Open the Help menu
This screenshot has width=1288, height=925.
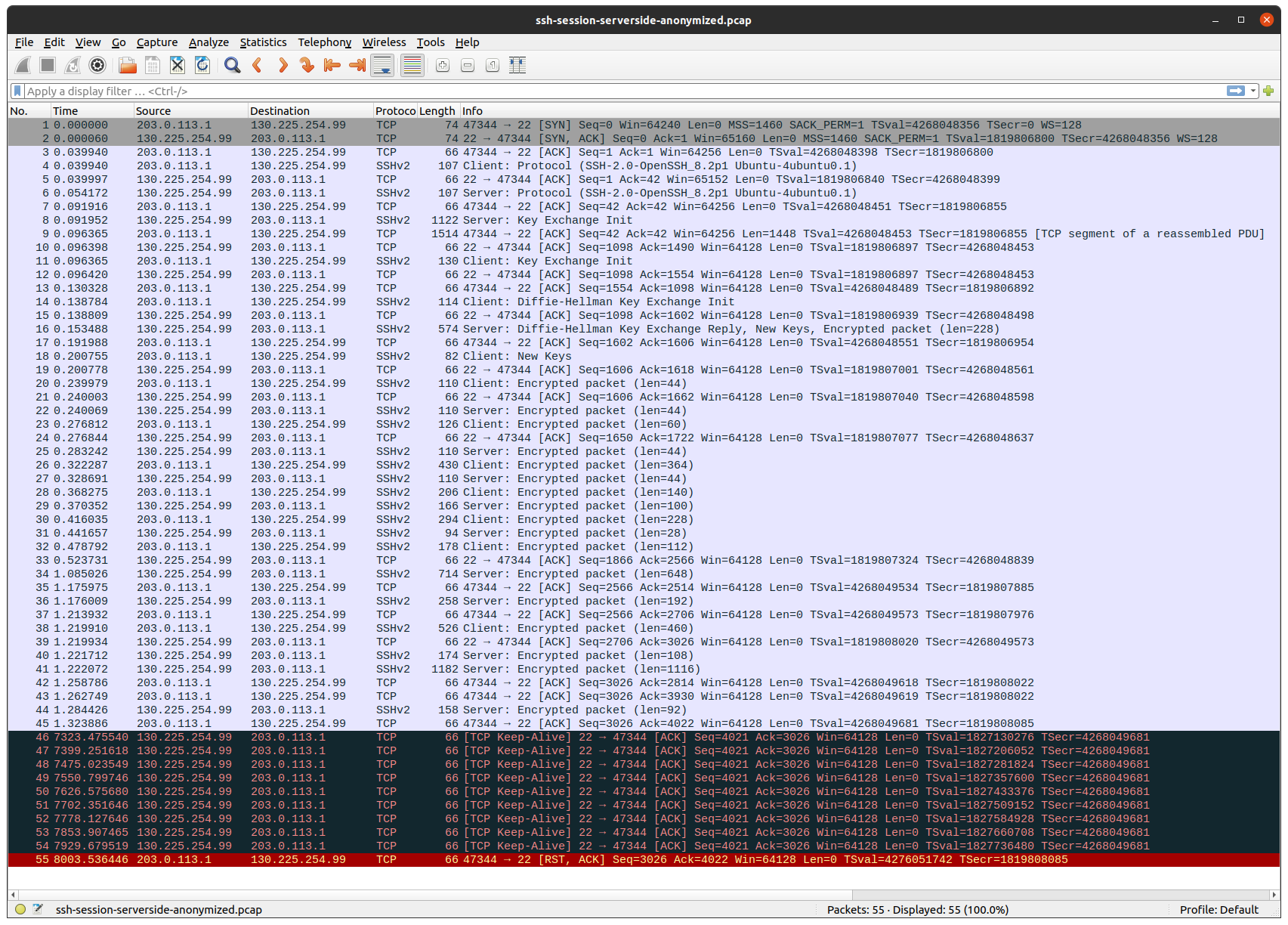tap(467, 42)
